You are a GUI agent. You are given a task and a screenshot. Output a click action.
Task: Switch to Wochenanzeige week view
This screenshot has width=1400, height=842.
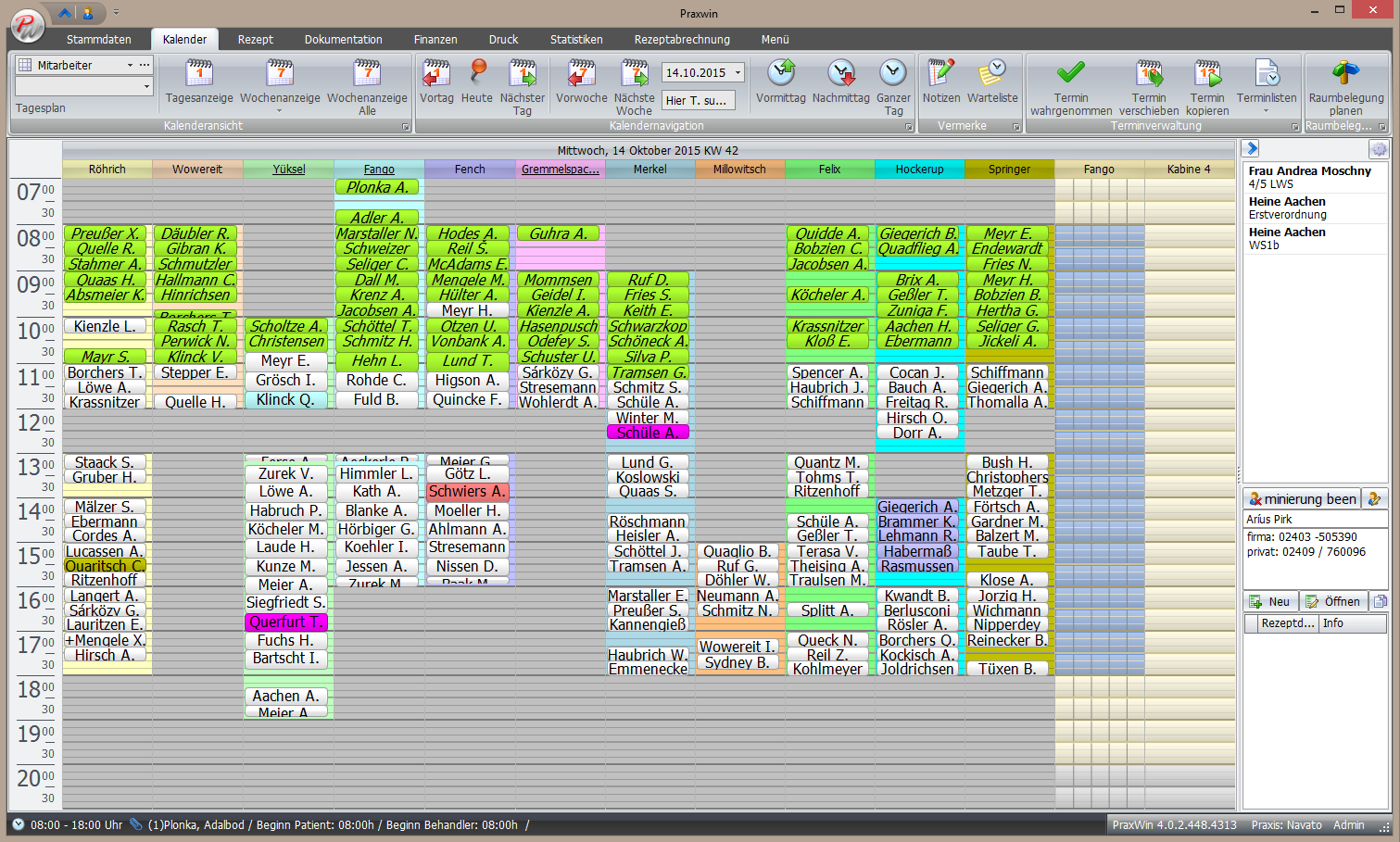(x=280, y=86)
